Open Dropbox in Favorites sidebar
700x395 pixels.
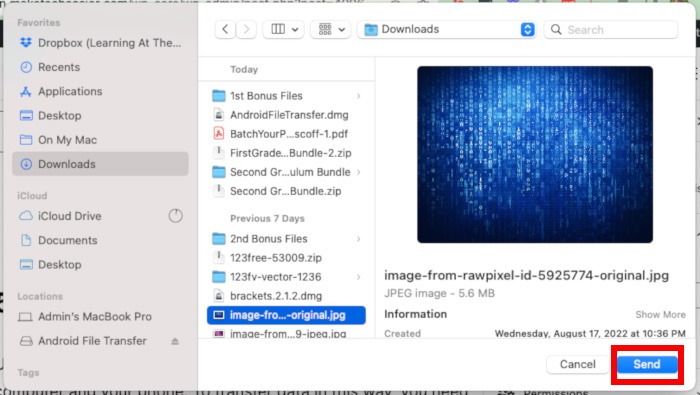[x=100, y=43]
